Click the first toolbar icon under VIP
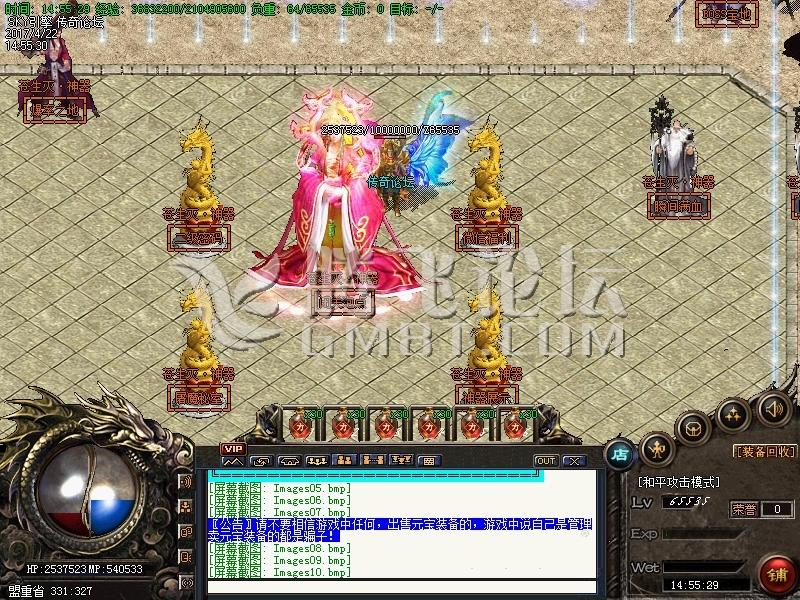The image size is (800, 600). [233, 461]
